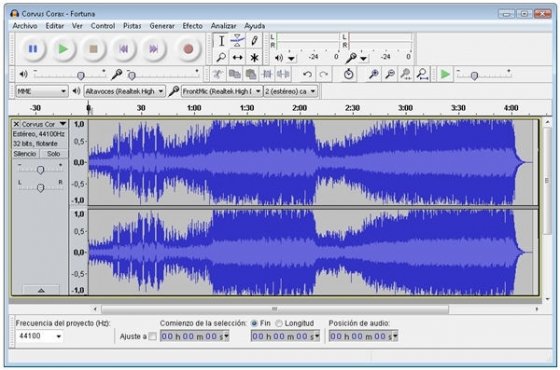Viewport: 560px width, 370px height.
Task: Fit selection in window zoom icon
Action: pyautogui.click(x=406, y=74)
